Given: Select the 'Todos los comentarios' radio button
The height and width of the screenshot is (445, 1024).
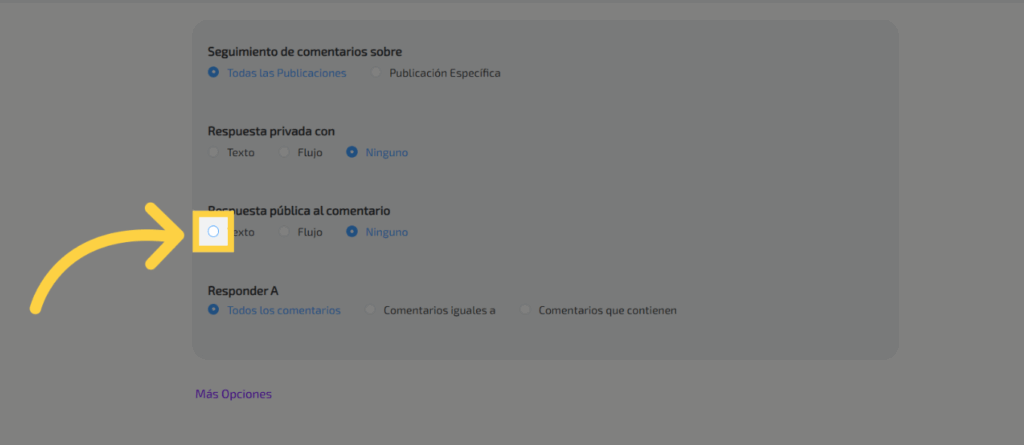Looking at the screenshot, I should 213,310.
